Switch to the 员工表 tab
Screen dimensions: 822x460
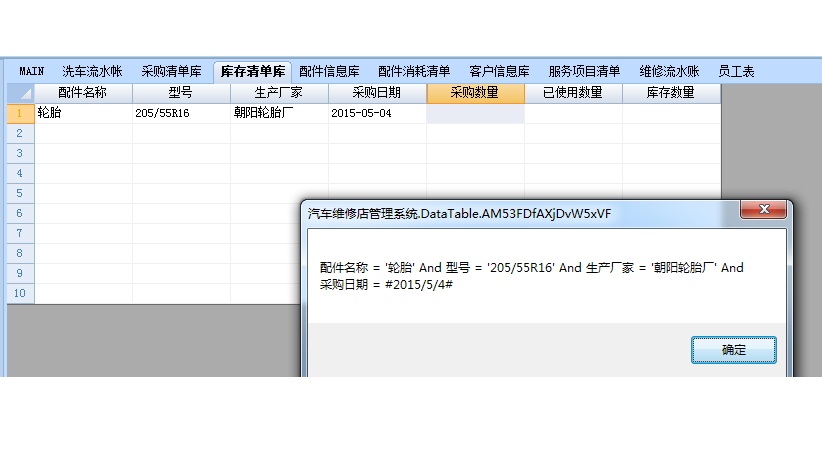736,71
